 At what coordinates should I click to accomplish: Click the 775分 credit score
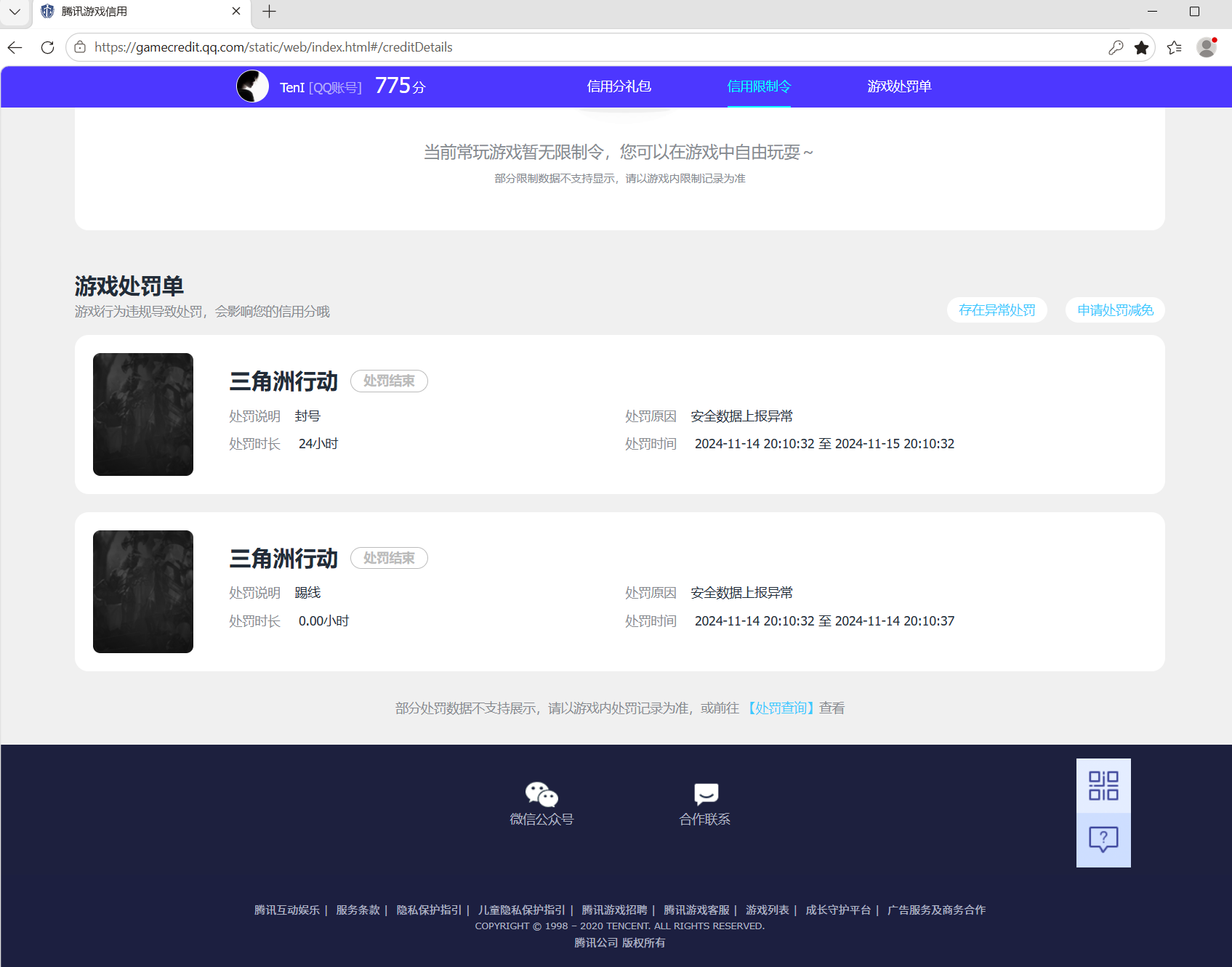click(x=400, y=86)
